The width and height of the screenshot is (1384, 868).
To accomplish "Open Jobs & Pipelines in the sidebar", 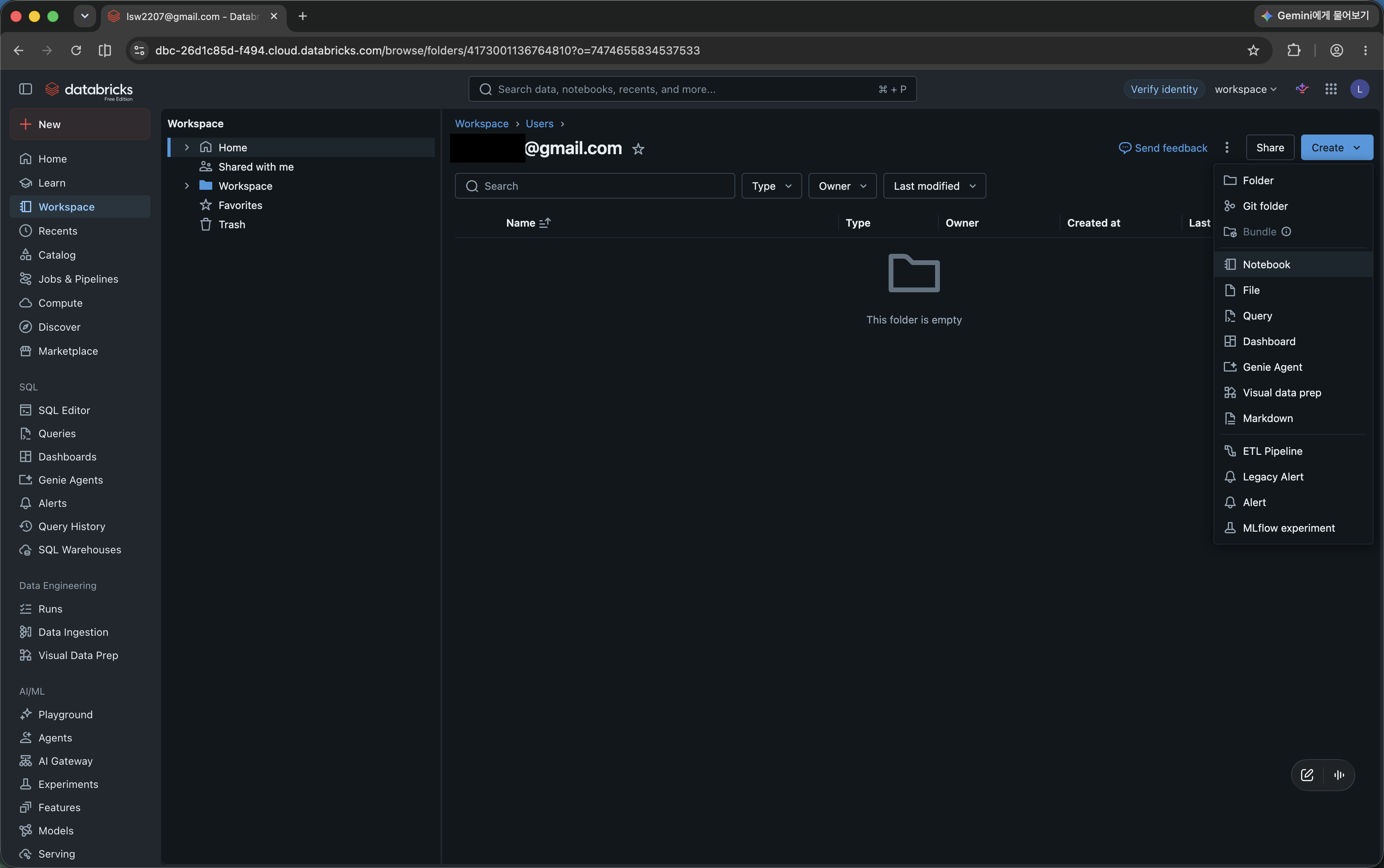I will [x=80, y=279].
